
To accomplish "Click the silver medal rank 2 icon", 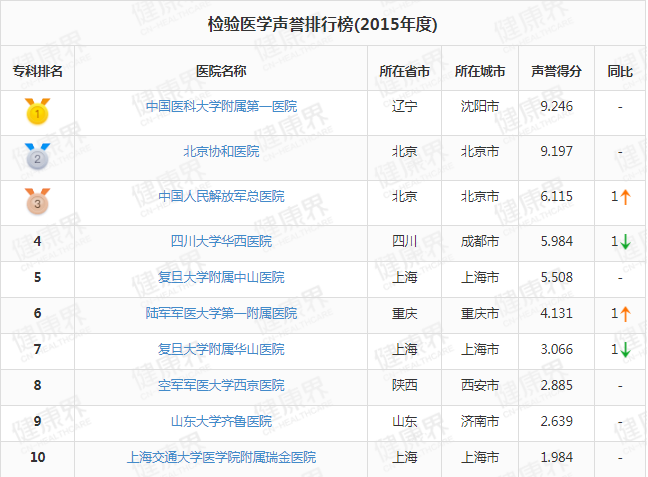I will coord(37,156).
